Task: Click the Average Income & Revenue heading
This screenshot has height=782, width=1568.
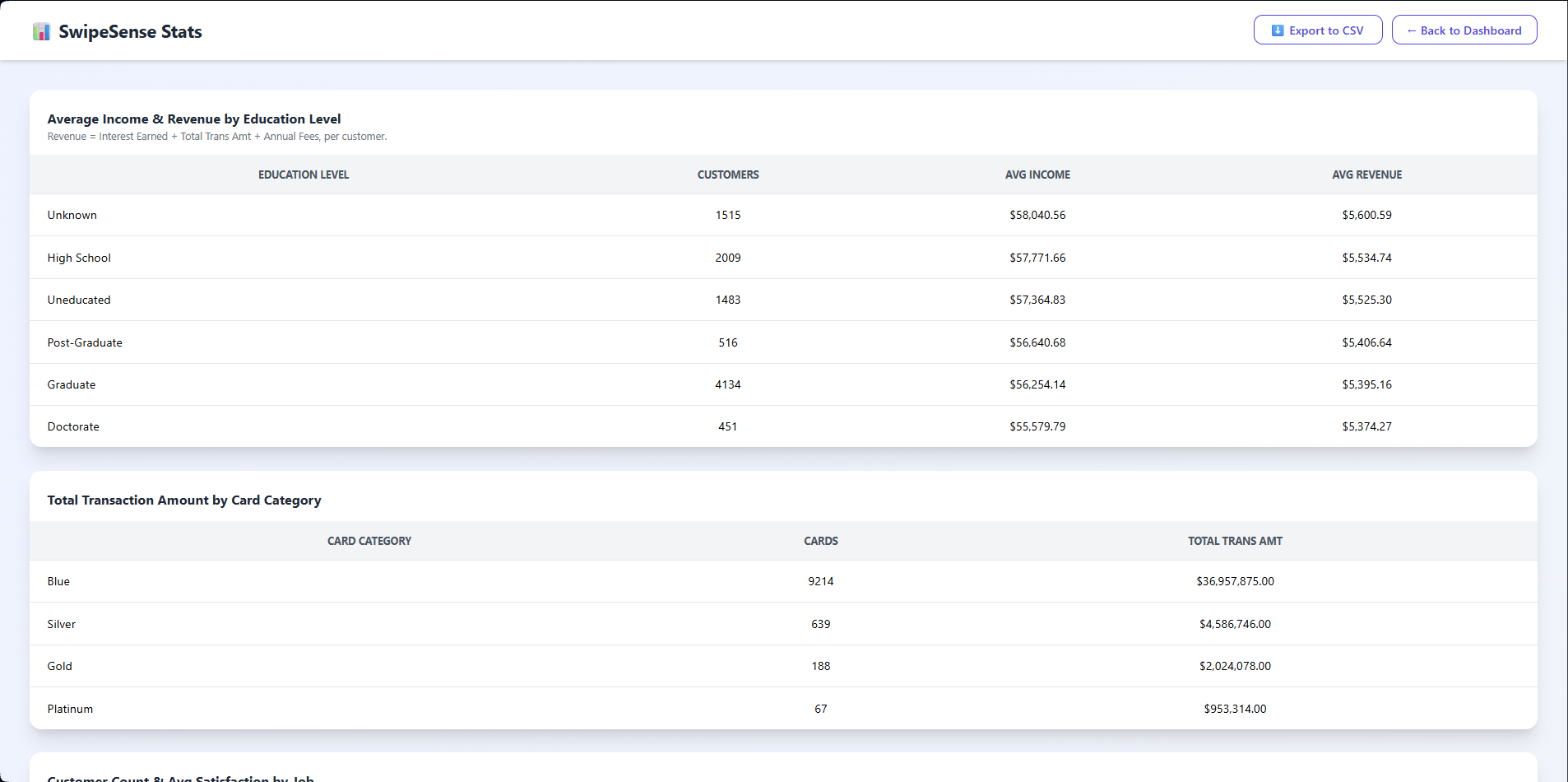Action: [x=194, y=119]
